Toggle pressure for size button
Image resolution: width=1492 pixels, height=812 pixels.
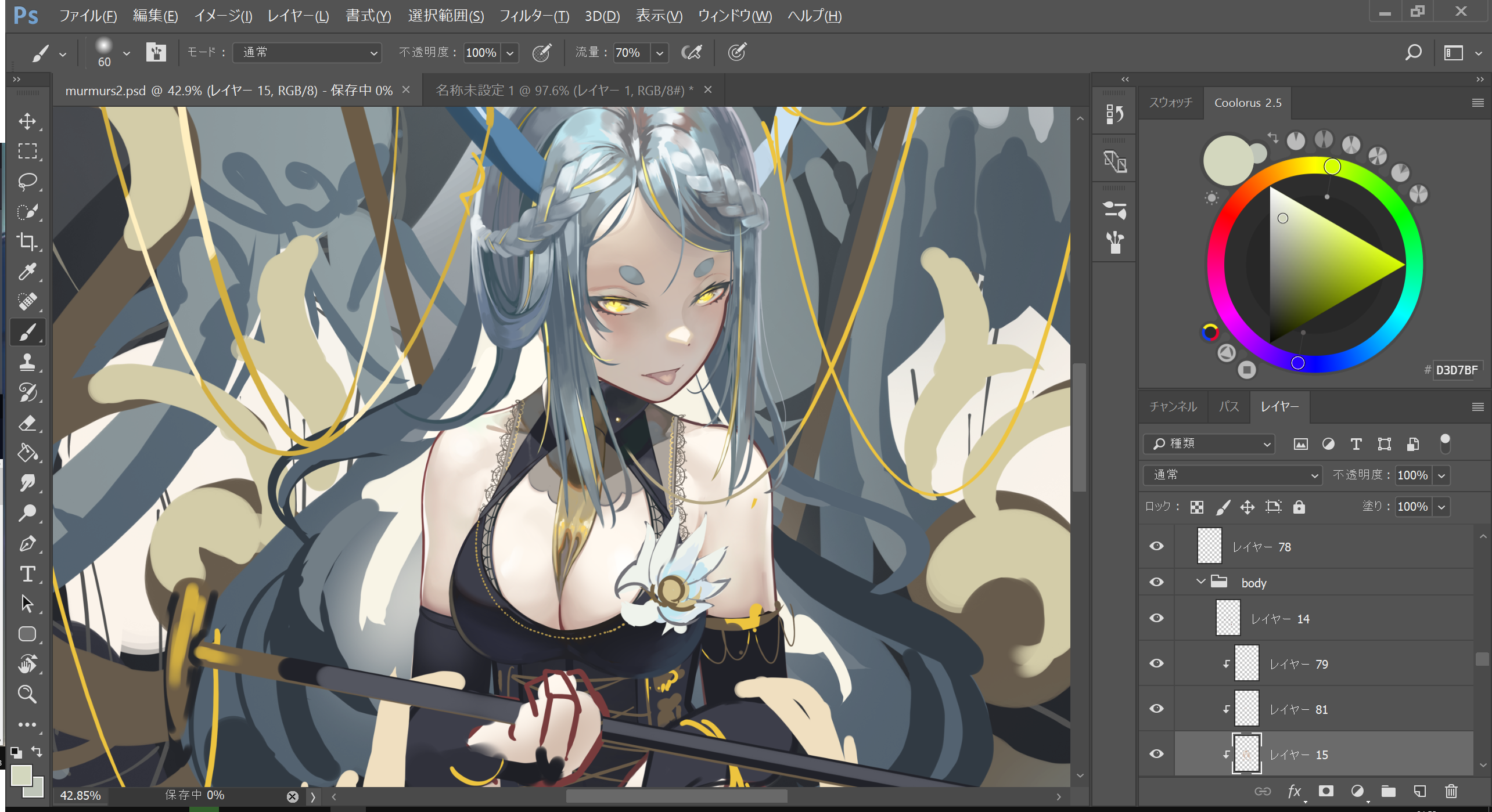pyautogui.click(x=737, y=53)
